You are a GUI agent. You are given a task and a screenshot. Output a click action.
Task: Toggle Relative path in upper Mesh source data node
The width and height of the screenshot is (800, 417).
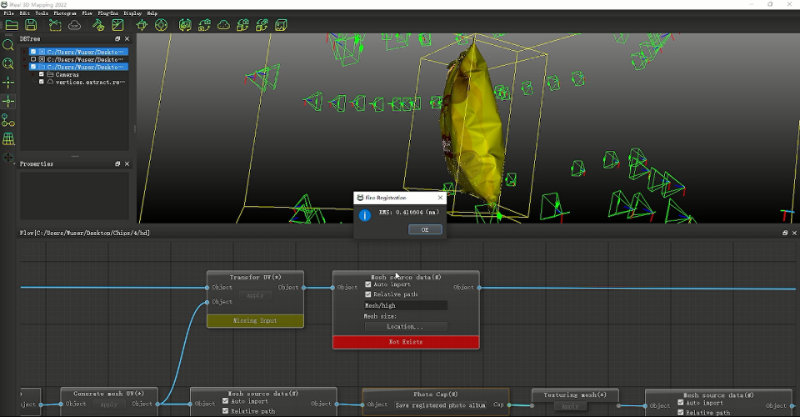(368, 295)
